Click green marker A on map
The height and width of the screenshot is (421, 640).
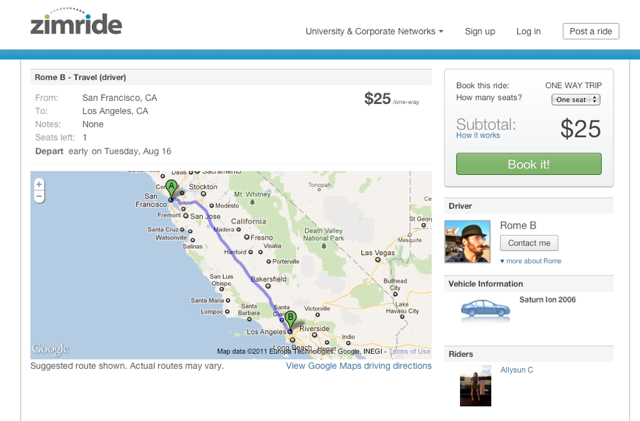click(x=171, y=187)
